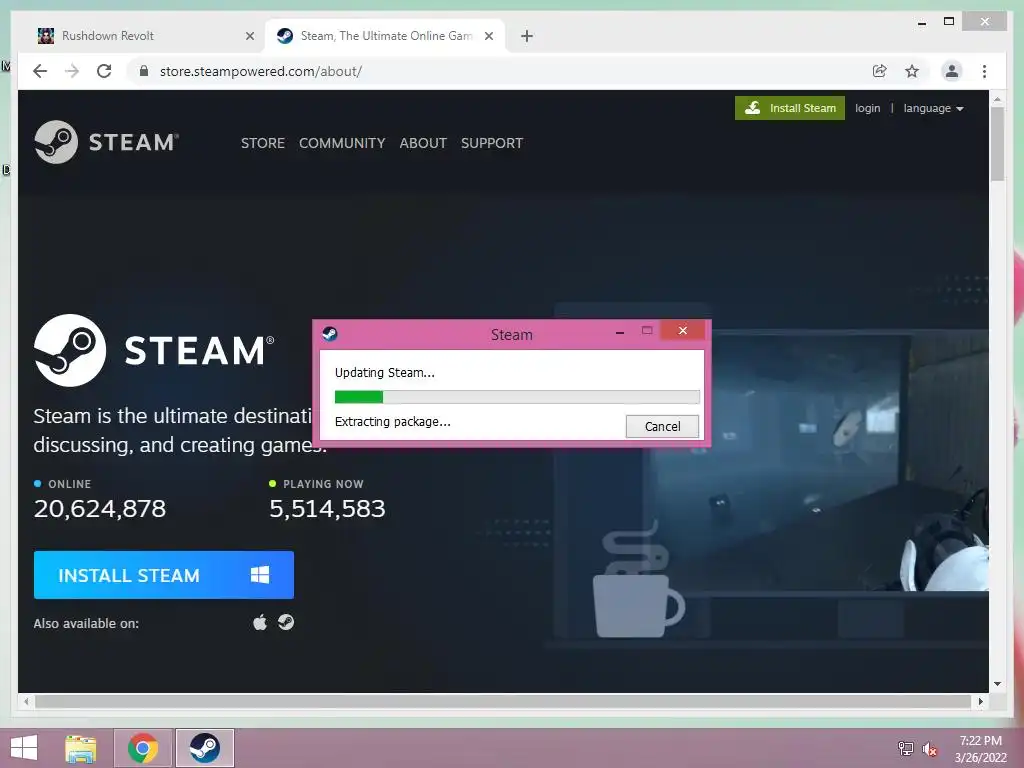The width and height of the screenshot is (1024, 768).
Task: Switch to the Rushdown Revolt tab
Action: tap(144, 36)
